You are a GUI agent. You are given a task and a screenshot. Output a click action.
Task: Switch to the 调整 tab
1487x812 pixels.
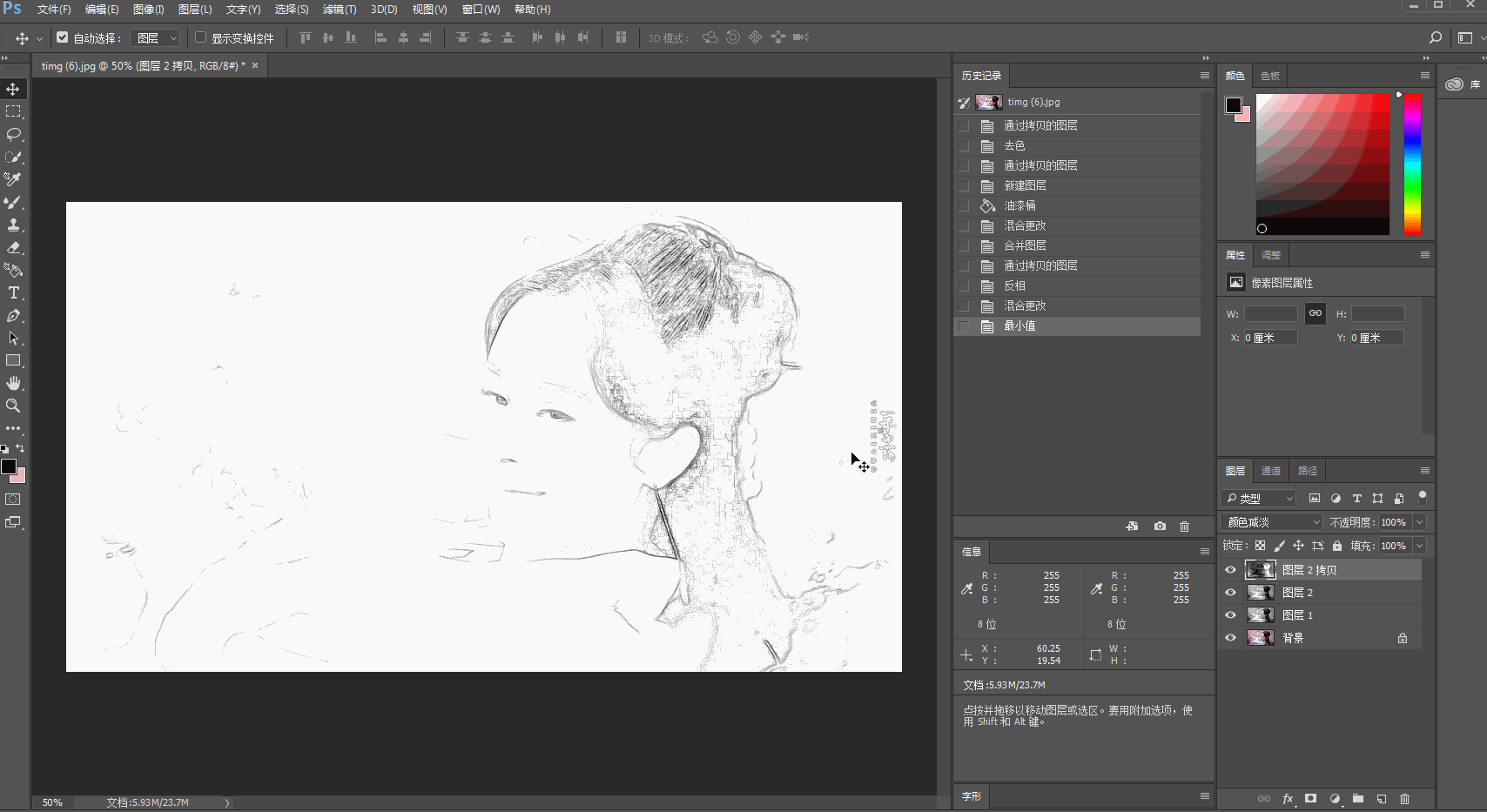[1270, 254]
